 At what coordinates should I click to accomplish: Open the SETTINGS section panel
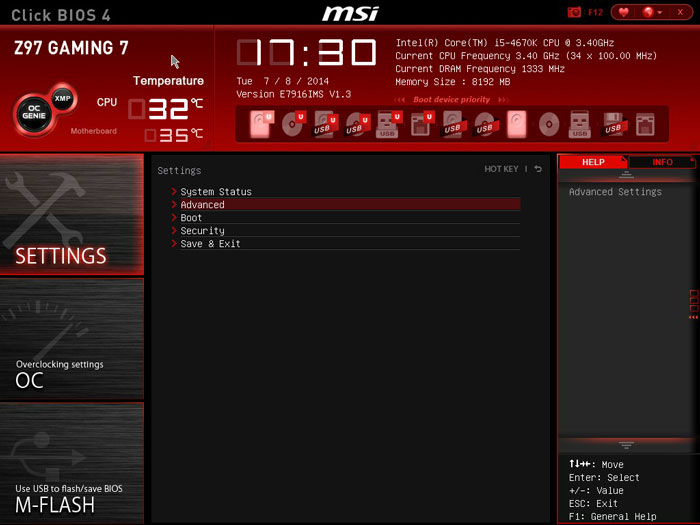[72, 214]
